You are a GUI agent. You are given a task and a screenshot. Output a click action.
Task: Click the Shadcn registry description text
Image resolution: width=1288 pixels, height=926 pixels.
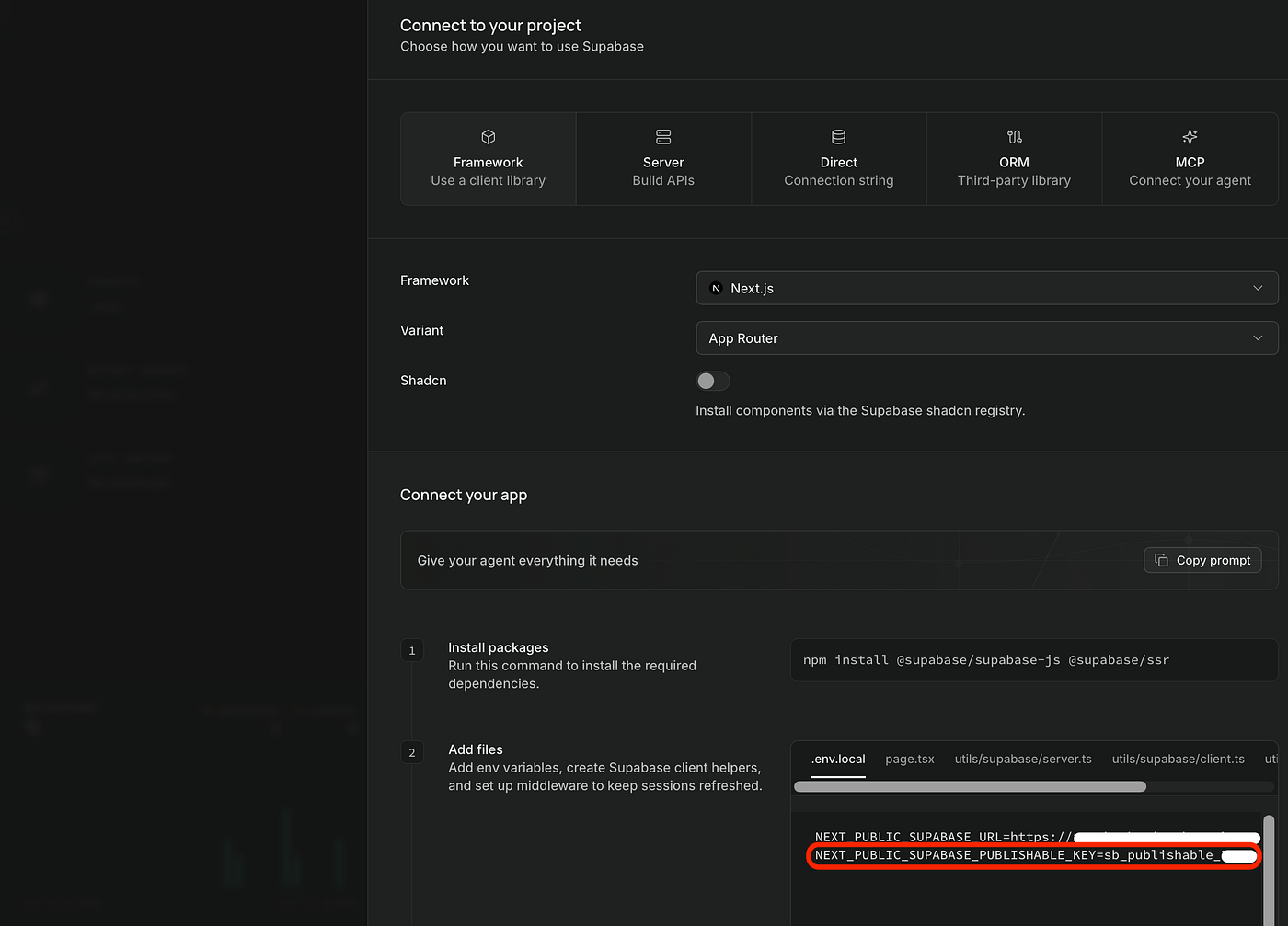tap(860, 411)
